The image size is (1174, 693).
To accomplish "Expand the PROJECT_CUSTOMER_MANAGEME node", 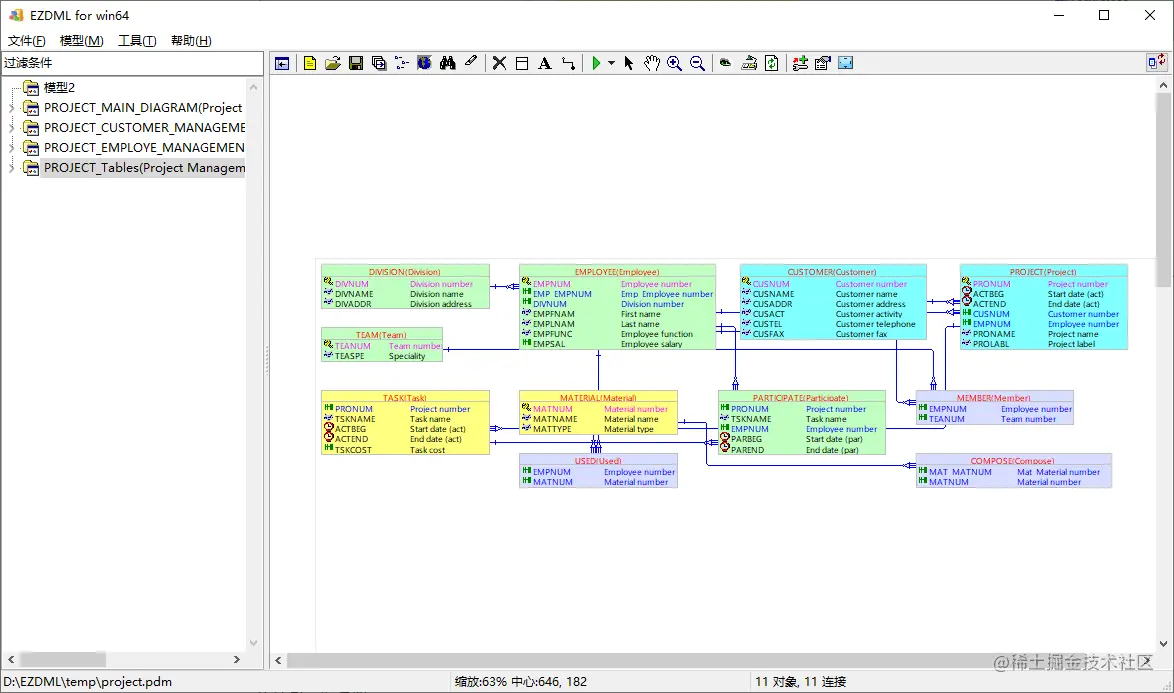I will click(11, 128).
